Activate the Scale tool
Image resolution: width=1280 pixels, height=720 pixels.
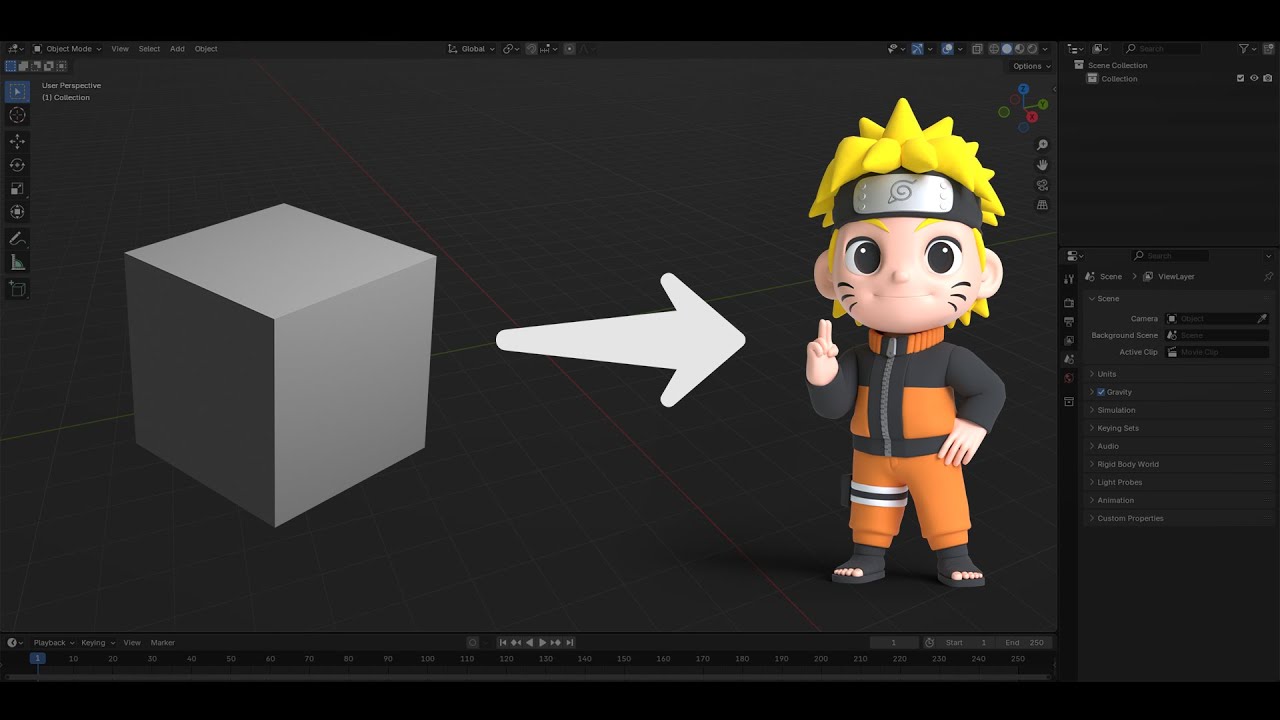click(17, 188)
